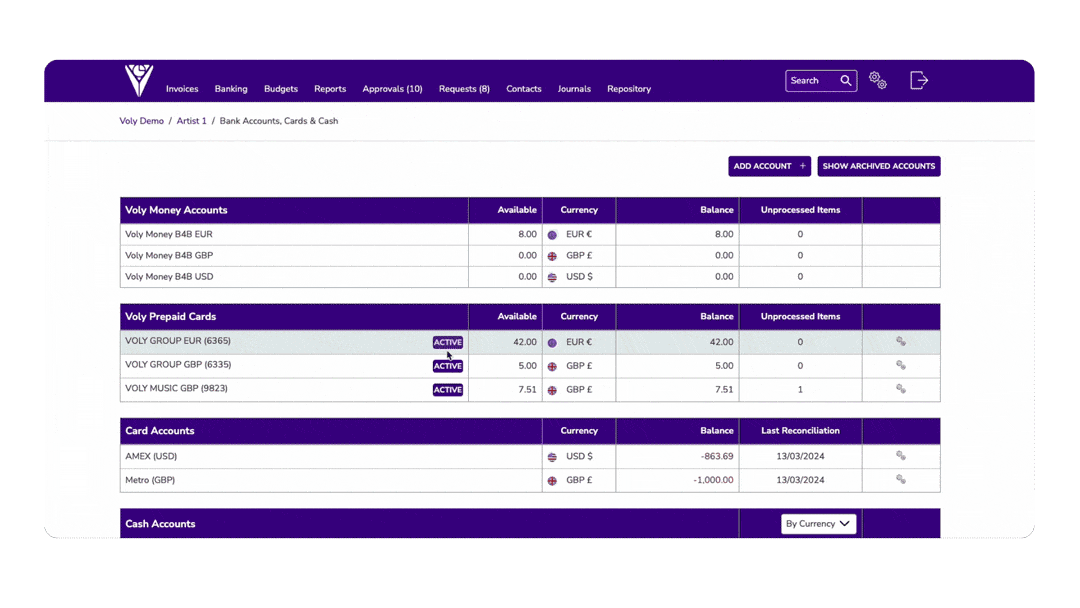This screenshot has width=1080, height=608.
Task: Click Bank Accounts, Cards & Cash breadcrumb
Action: pos(279,120)
